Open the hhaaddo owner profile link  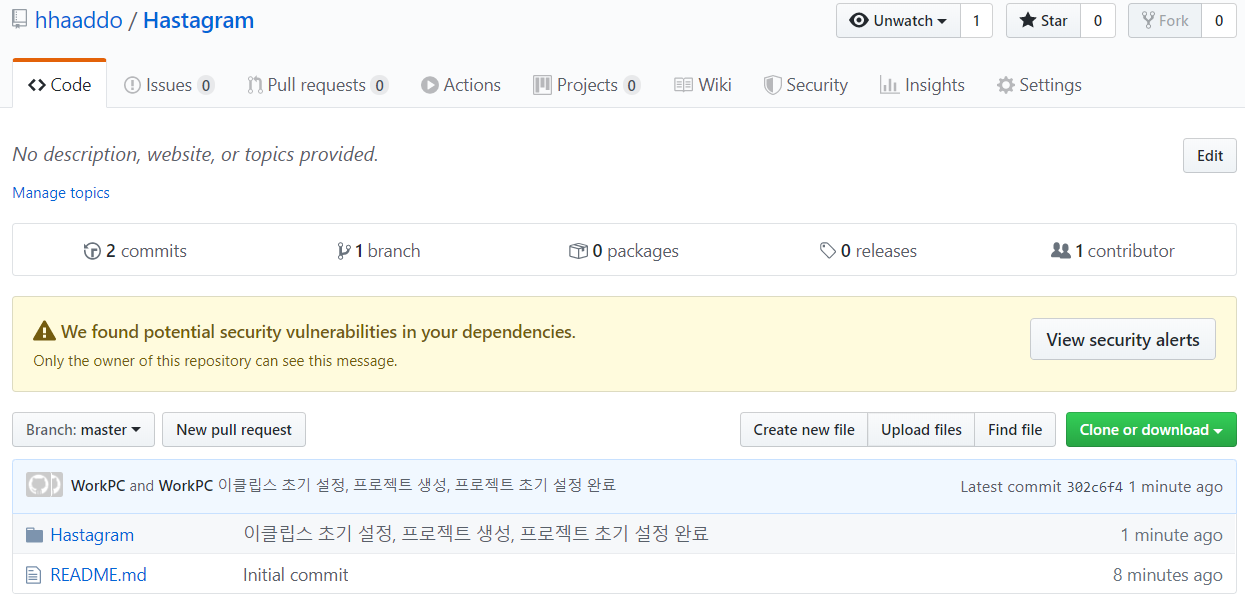(x=78, y=20)
